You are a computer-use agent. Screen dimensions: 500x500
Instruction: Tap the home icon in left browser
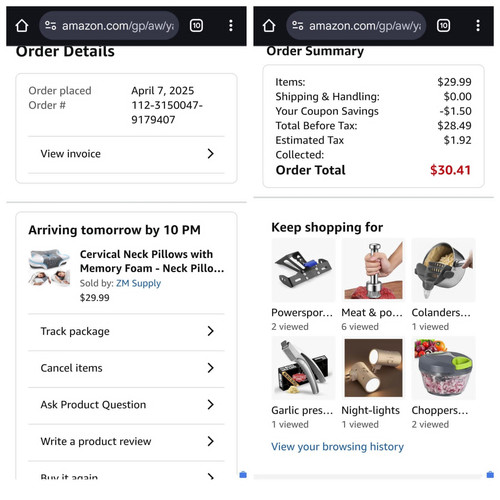(x=22, y=26)
